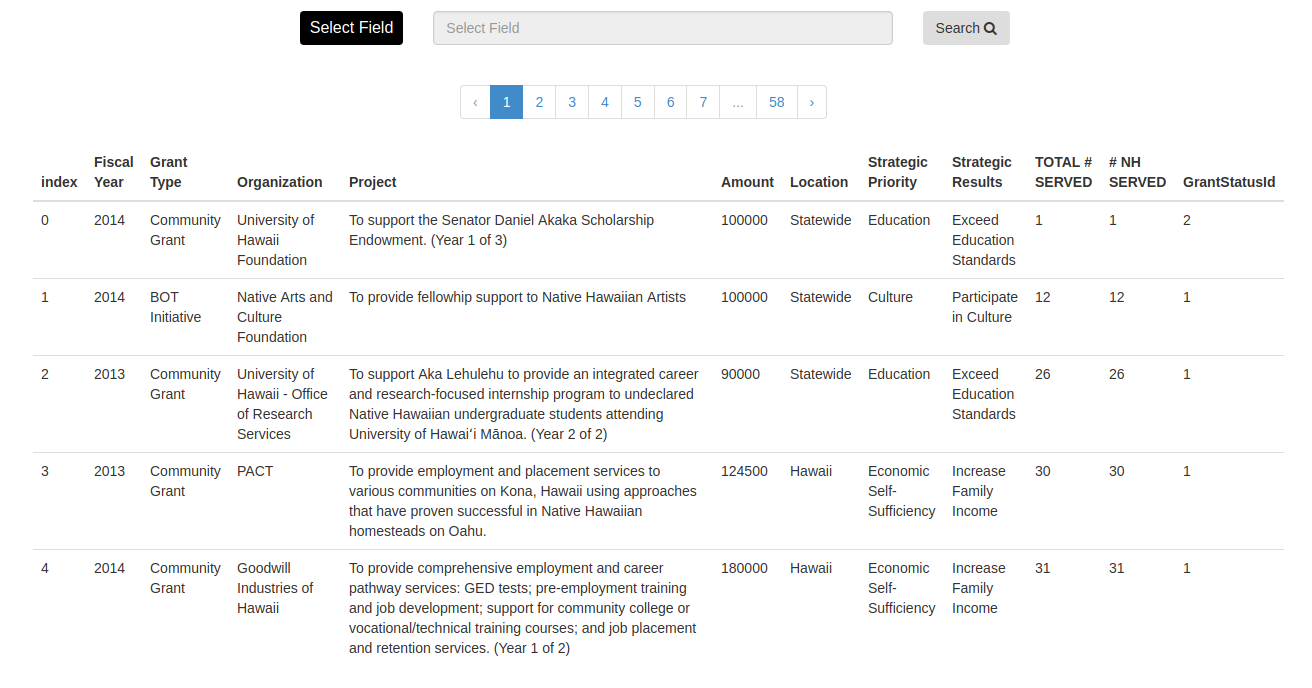Click the Fiscal Year column header

(x=113, y=172)
